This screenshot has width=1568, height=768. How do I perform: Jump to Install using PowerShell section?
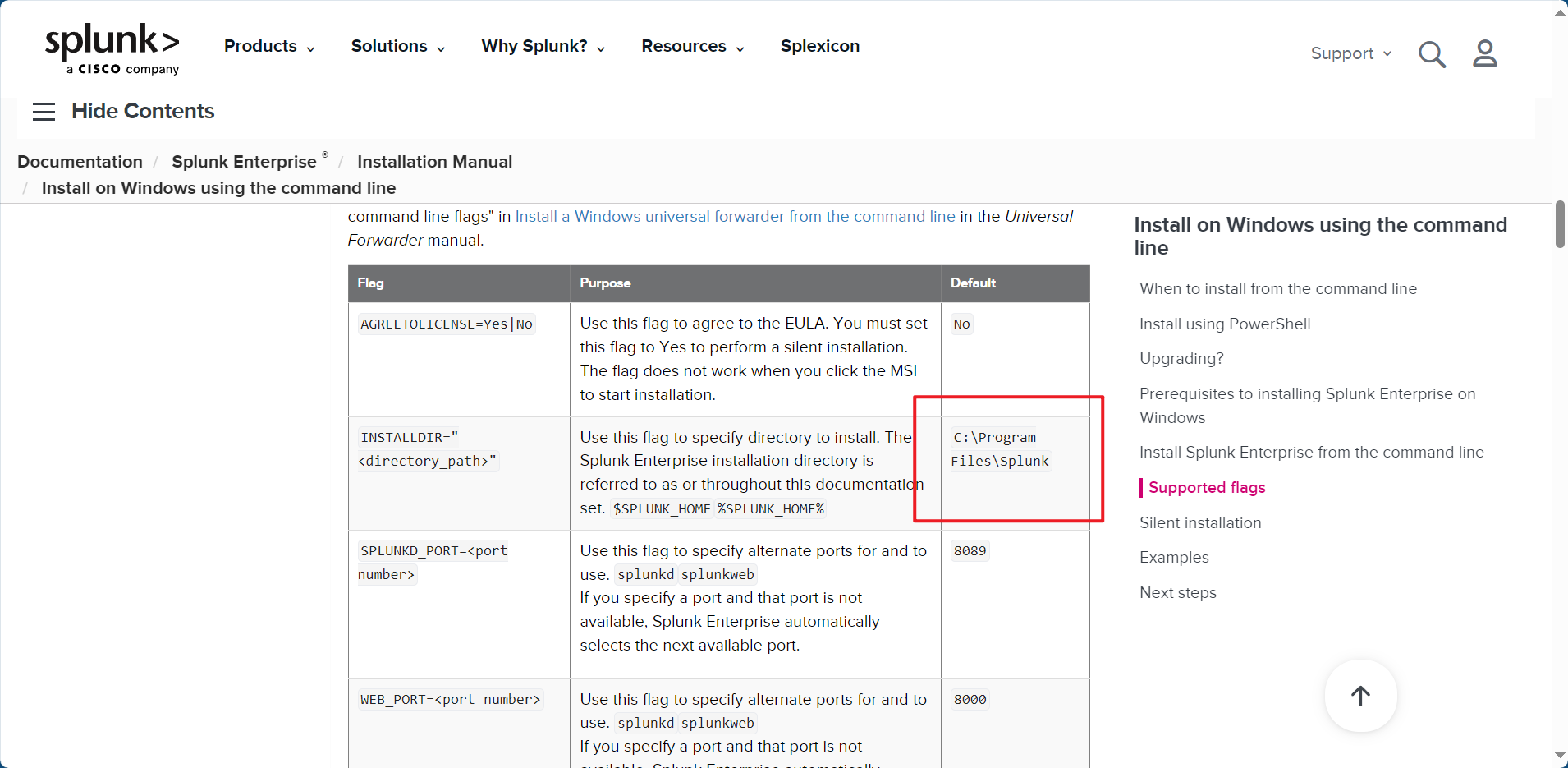click(x=1224, y=324)
